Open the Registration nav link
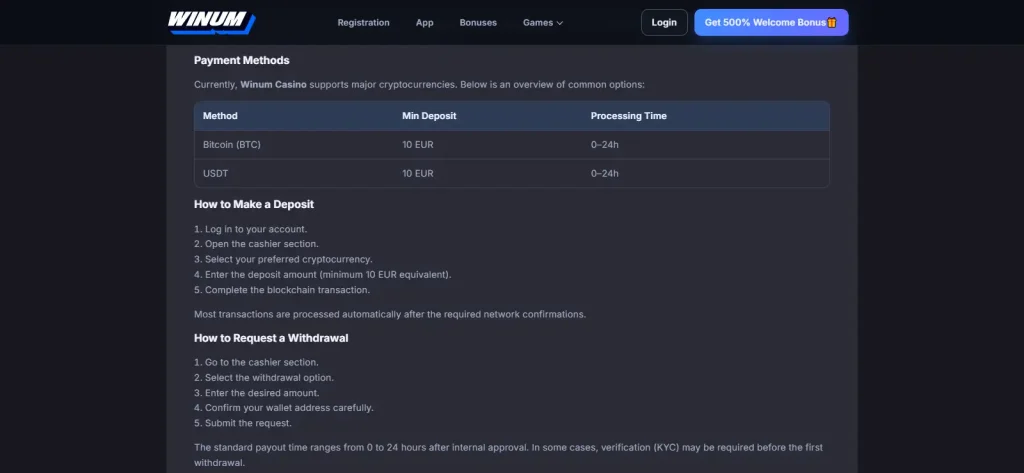This screenshot has height=473, width=1024. tap(363, 22)
